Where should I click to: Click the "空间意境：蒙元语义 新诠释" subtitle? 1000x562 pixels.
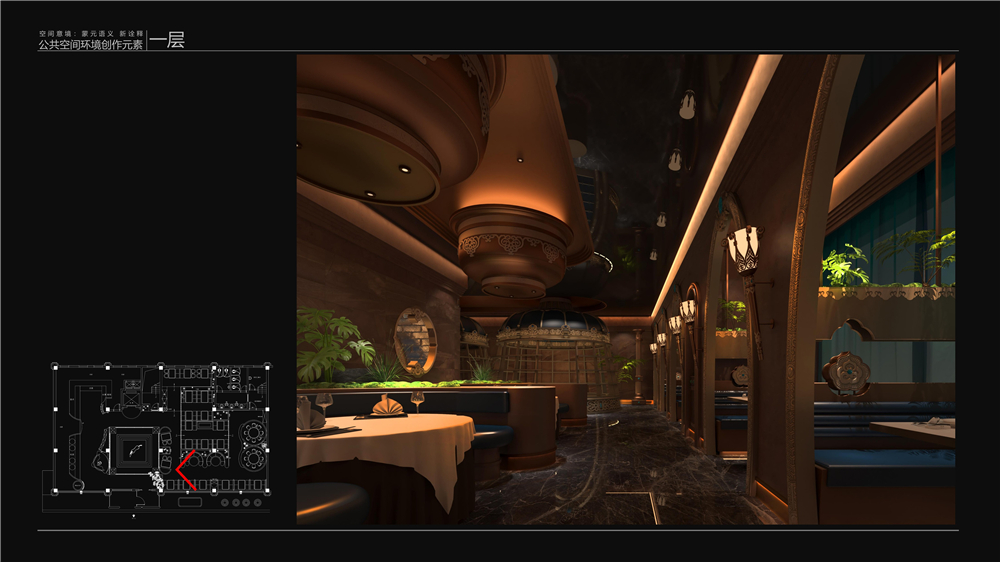click(90, 33)
